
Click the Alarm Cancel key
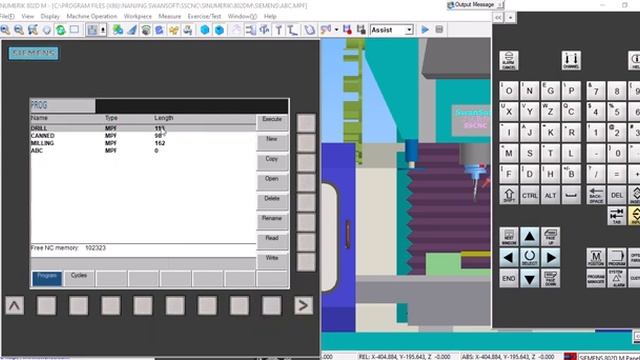coord(509,60)
